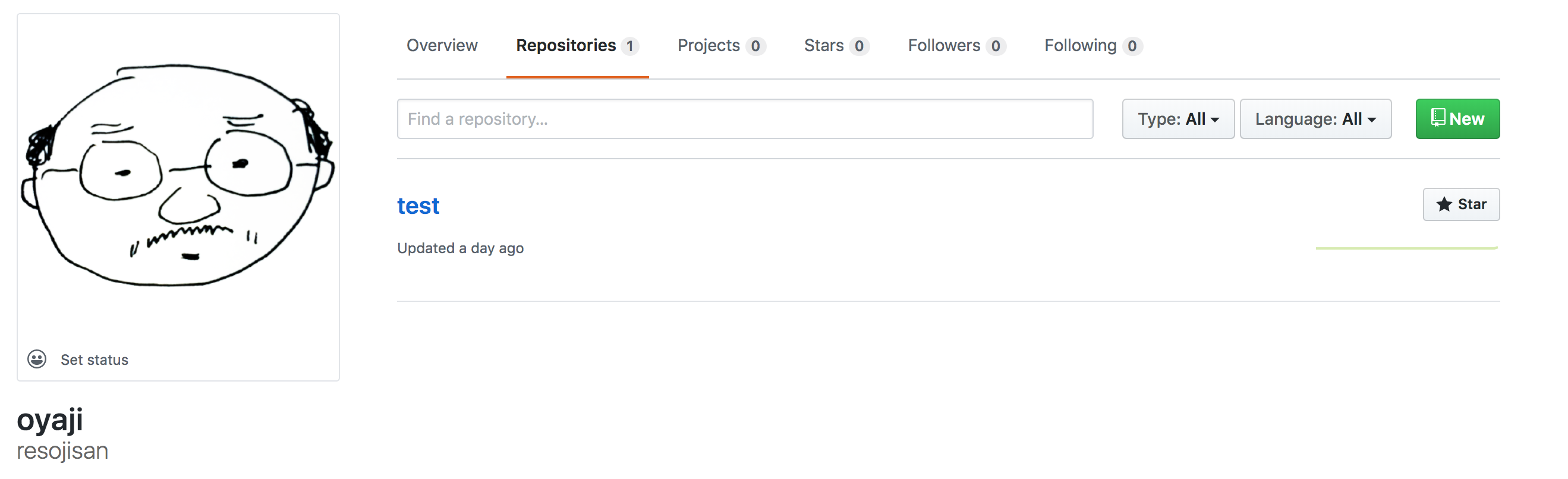Open the test repository link

(418, 206)
